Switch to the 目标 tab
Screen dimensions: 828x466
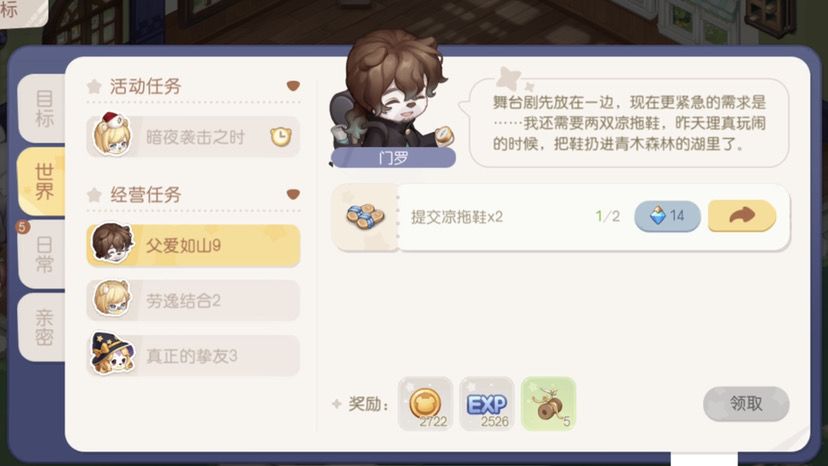[42, 108]
